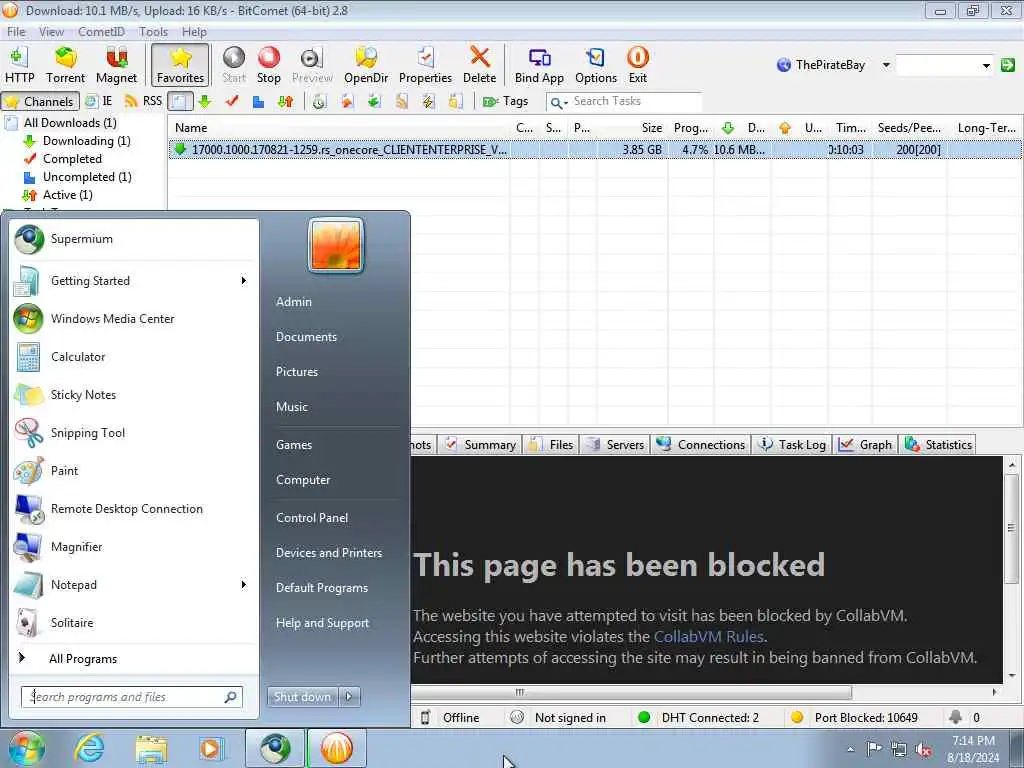
Task: Open the CometID menu
Action: (x=101, y=31)
